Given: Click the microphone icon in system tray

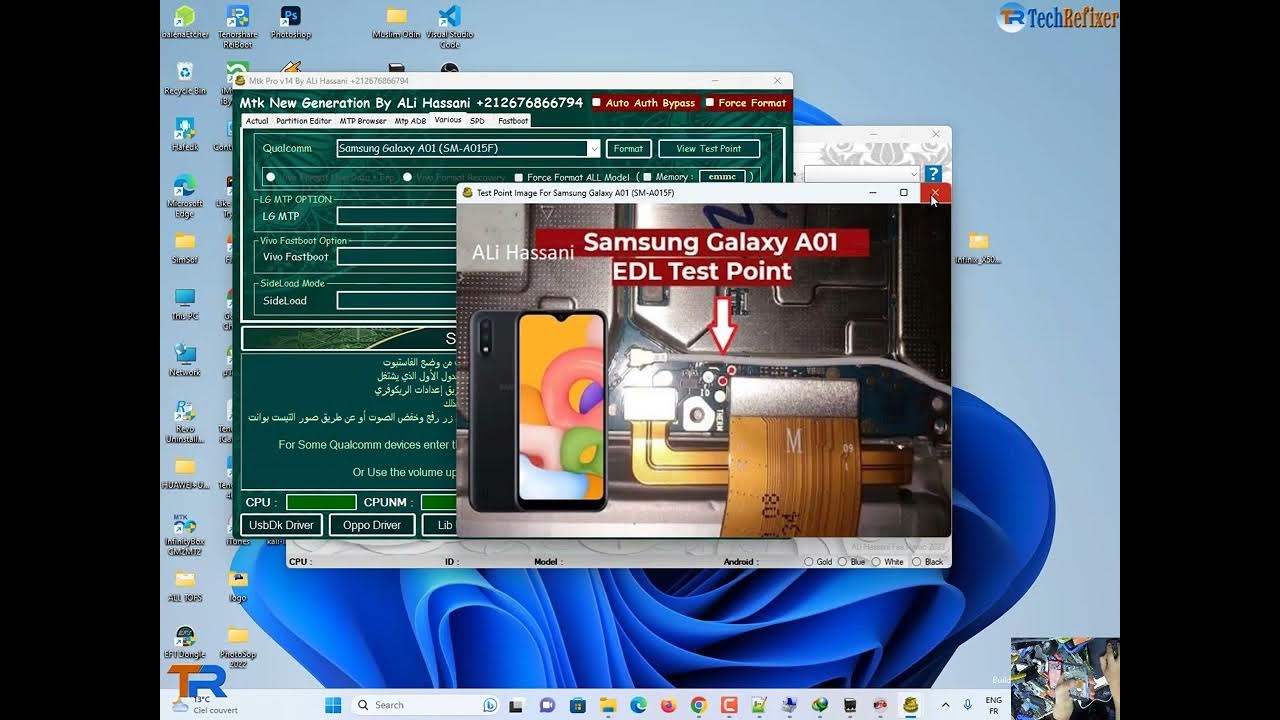Looking at the screenshot, I should (967, 705).
